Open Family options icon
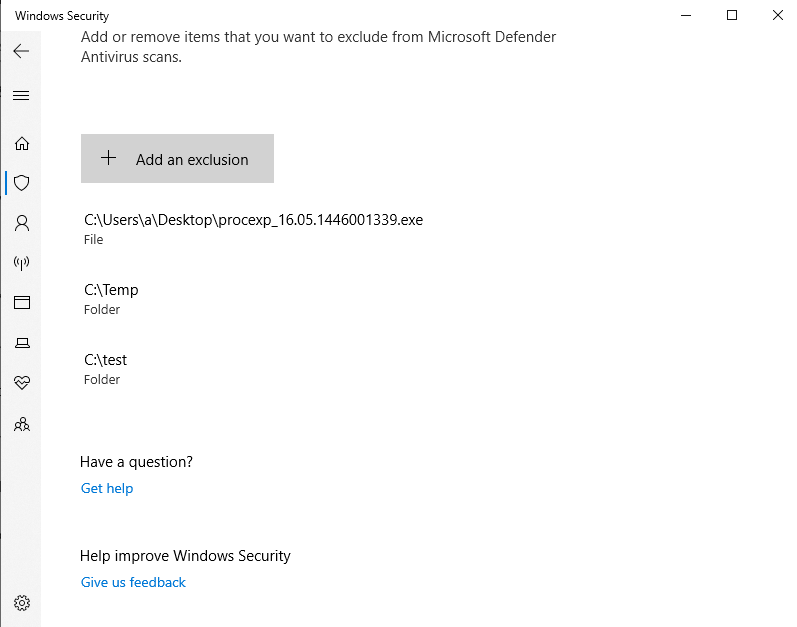Screen dimensions: 797x627 pos(21,424)
